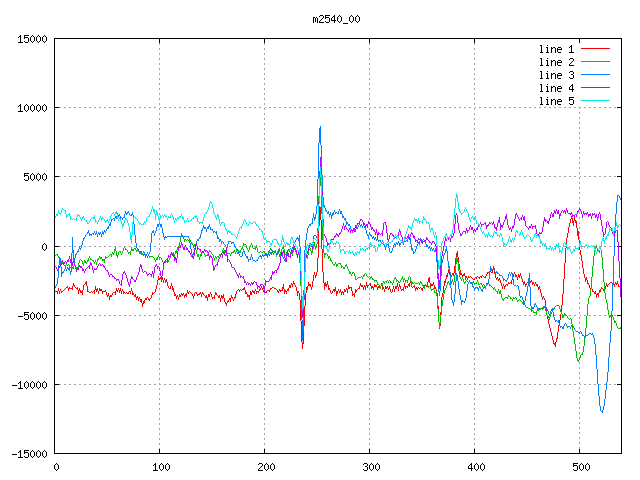Image resolution: width=640 pixels, height=480 pixels.
Task: Select the 'line 3' legend label
Action: point(556,75)
